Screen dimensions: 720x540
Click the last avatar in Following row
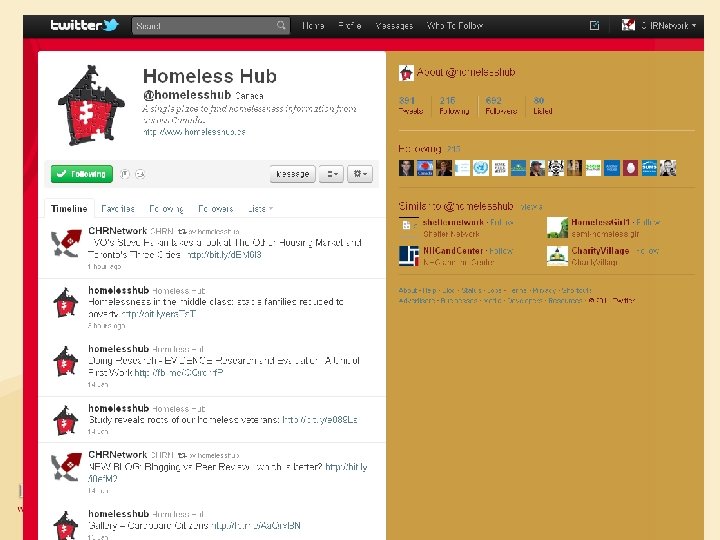click(x=668, y=168)
